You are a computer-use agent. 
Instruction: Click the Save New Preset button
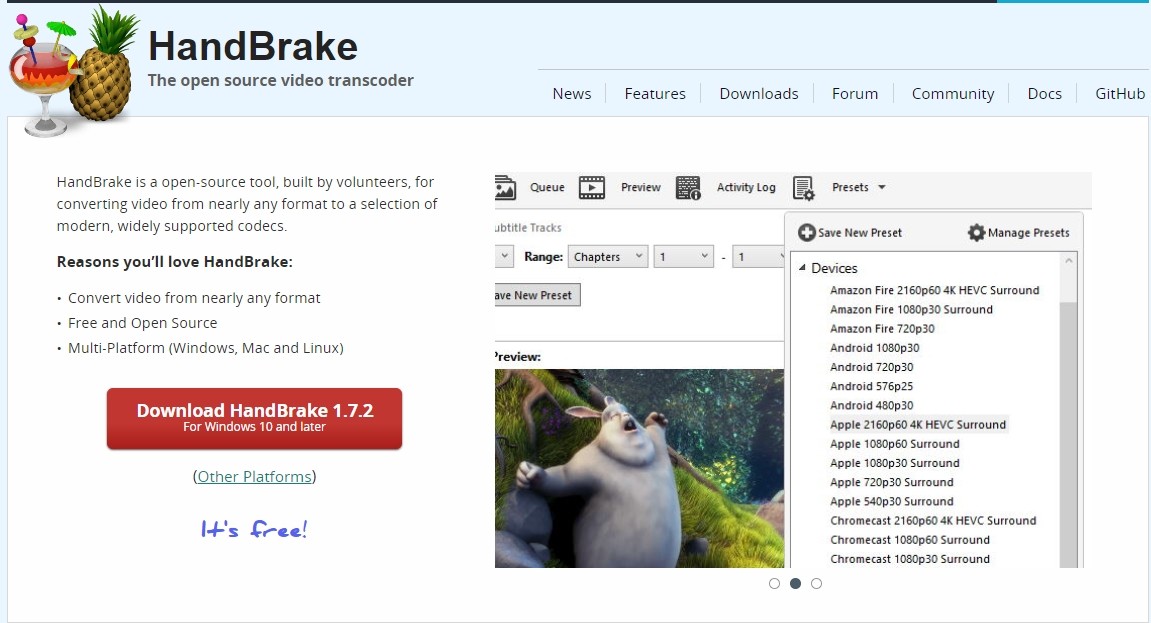[x=535, y=294]
